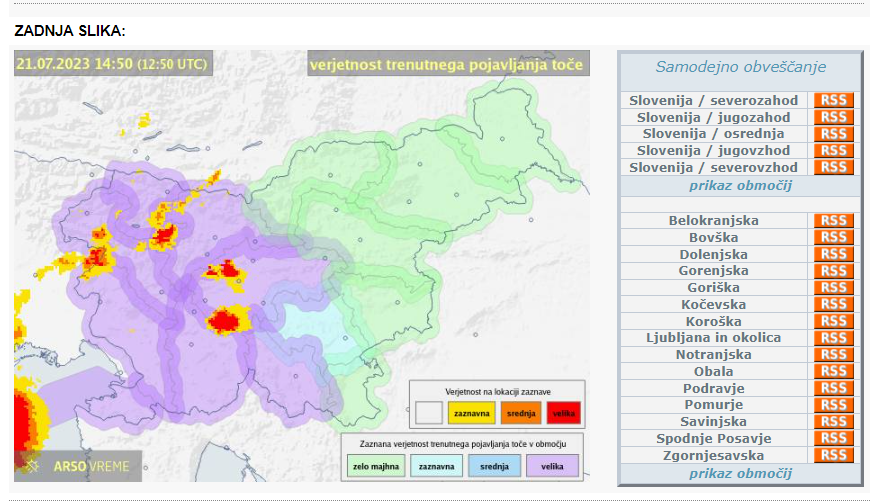Open the bottom 'prikaz območij' link

pyautogui.click(x=740, y=473)
